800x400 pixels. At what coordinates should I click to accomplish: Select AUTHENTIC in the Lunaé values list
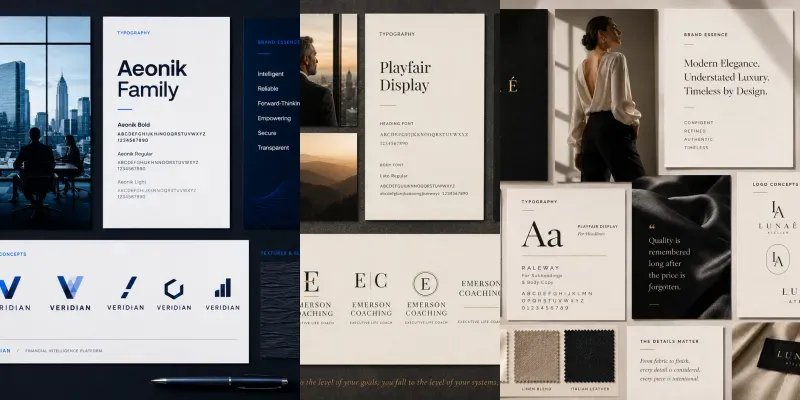pos(697,139)
